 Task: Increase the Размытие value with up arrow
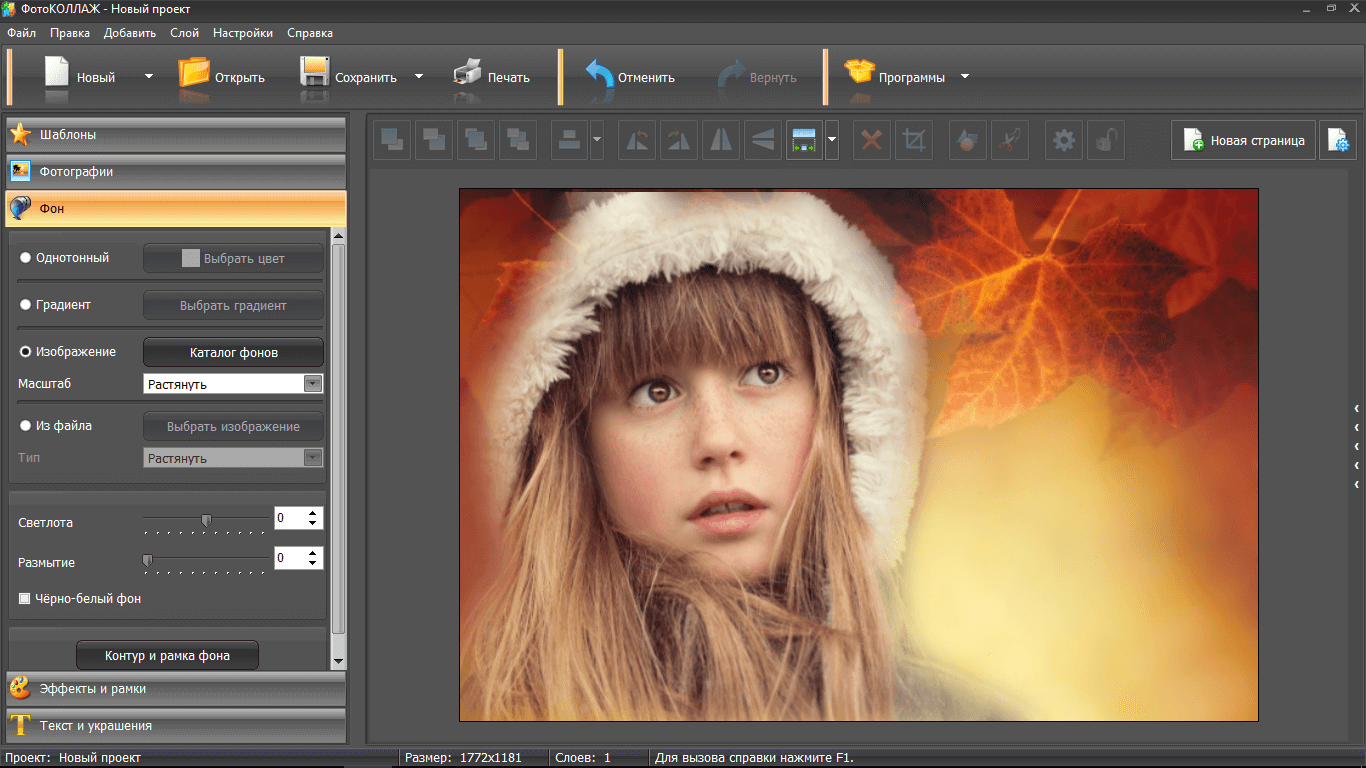[313, 552]
